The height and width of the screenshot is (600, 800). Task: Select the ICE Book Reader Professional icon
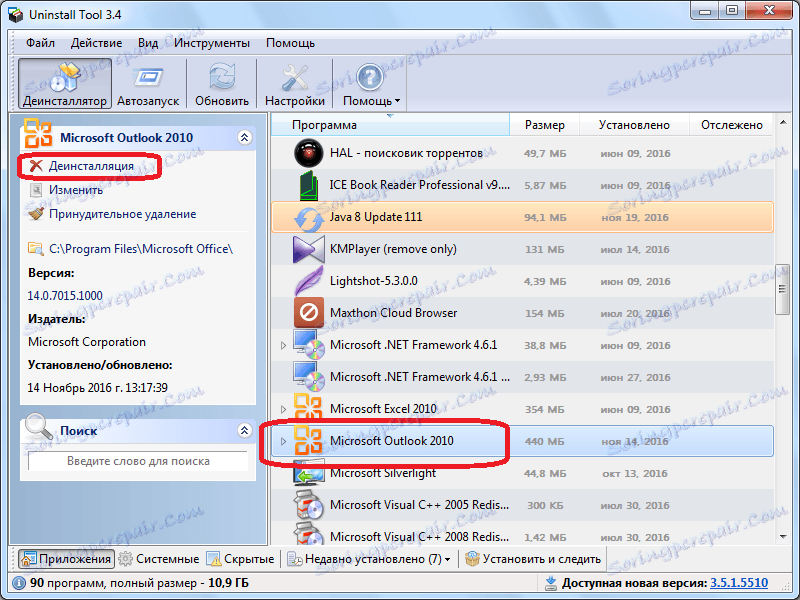[308, 185]
